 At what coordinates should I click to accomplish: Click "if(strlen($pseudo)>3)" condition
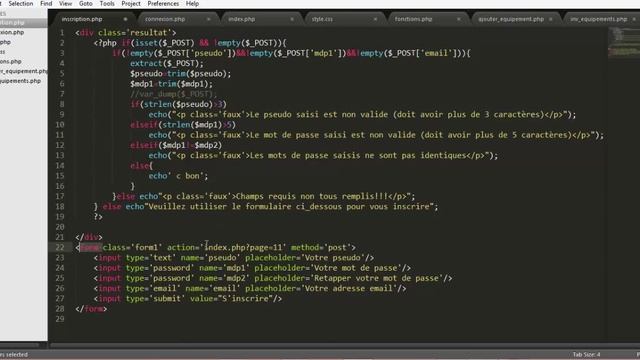(x=178, y=104)
